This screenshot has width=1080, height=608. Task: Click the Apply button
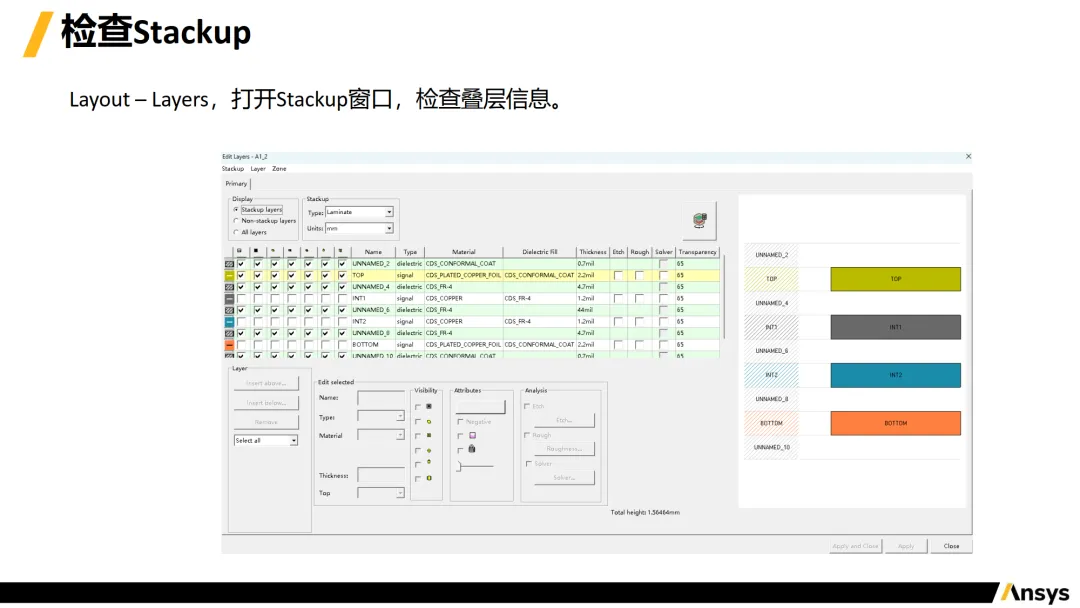(x=906, y=546)
